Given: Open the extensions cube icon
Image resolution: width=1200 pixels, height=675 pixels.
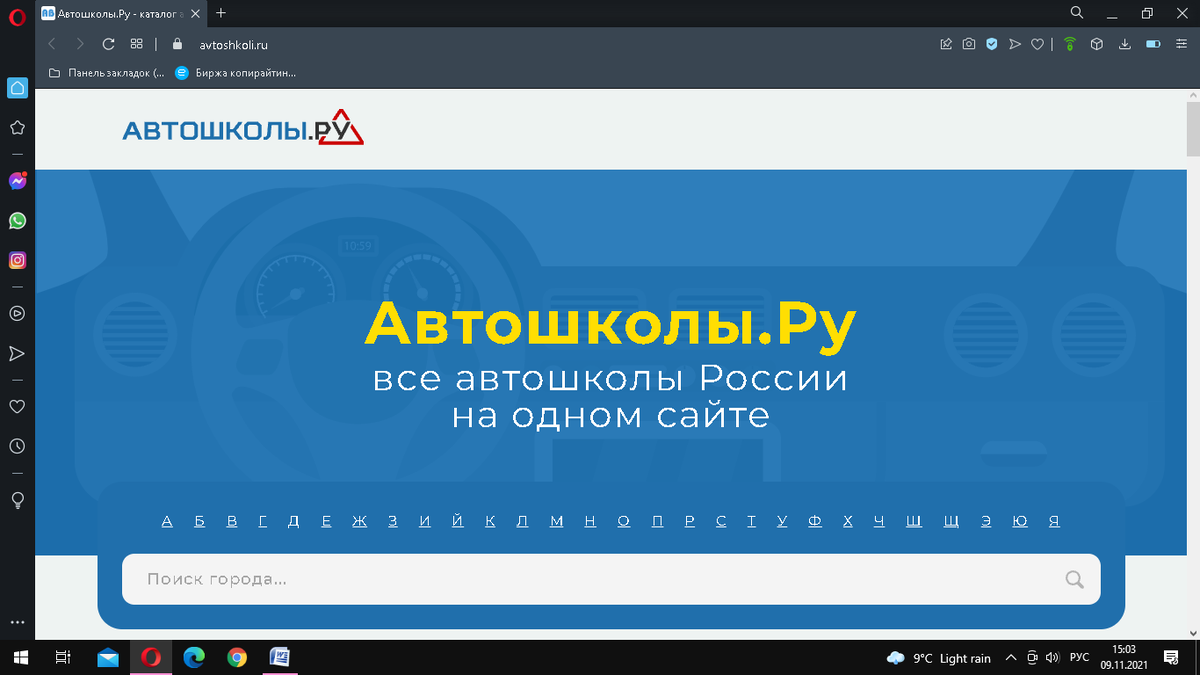Looking at the screenshot, I should point(1097,44).
